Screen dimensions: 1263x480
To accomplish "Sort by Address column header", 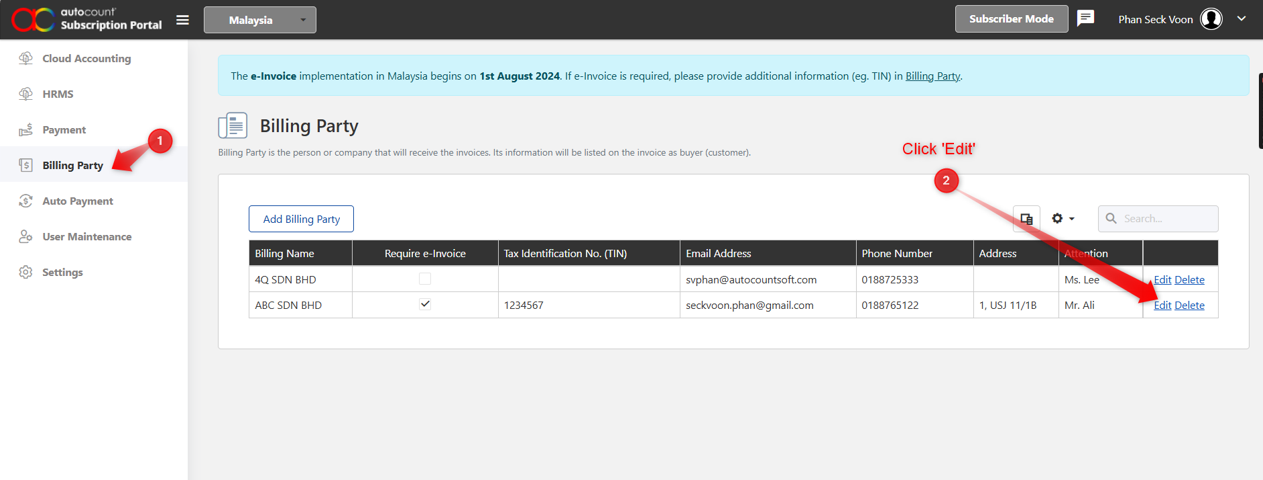I will coord(1016,253).
